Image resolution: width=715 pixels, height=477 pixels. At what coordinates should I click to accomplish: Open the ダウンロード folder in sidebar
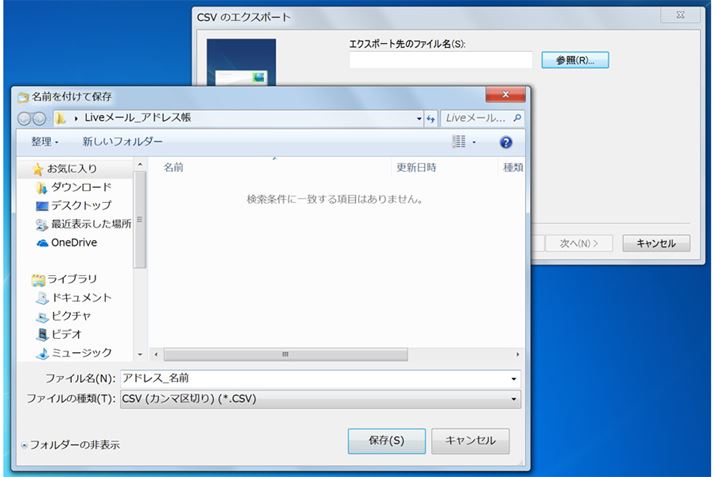[74, 187]
